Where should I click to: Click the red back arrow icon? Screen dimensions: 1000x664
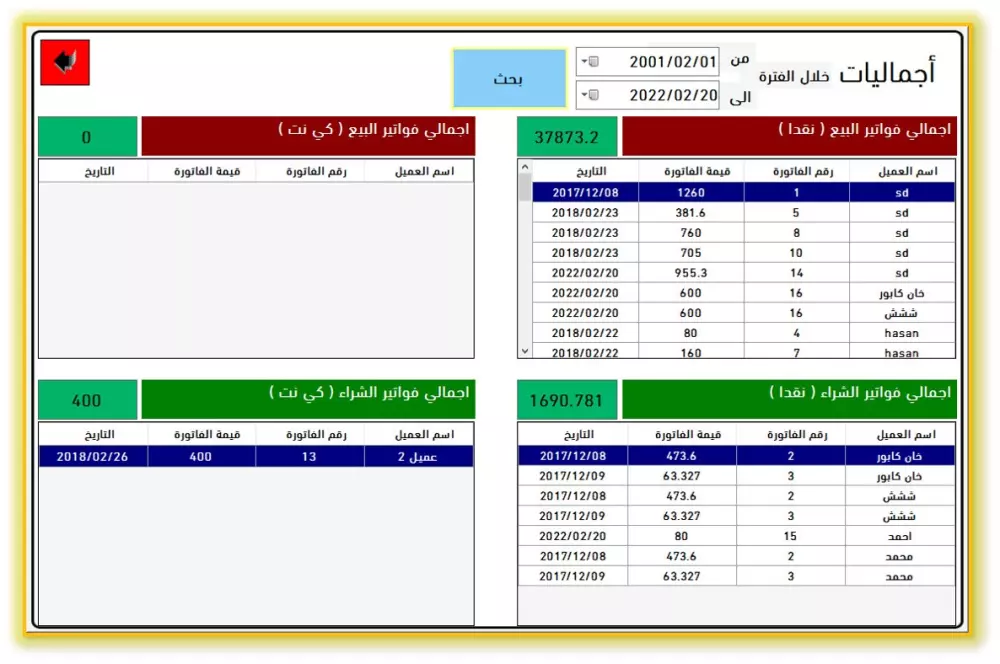pyautogui.click(x=64, y=61)
